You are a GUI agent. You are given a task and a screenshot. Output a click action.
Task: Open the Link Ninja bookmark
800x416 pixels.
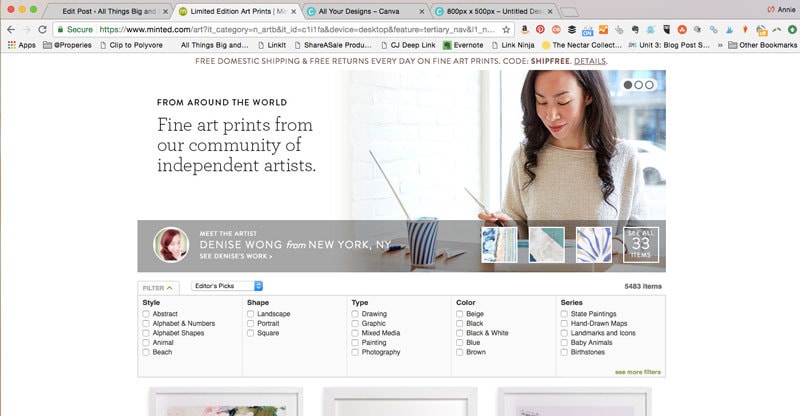(513, 45)
